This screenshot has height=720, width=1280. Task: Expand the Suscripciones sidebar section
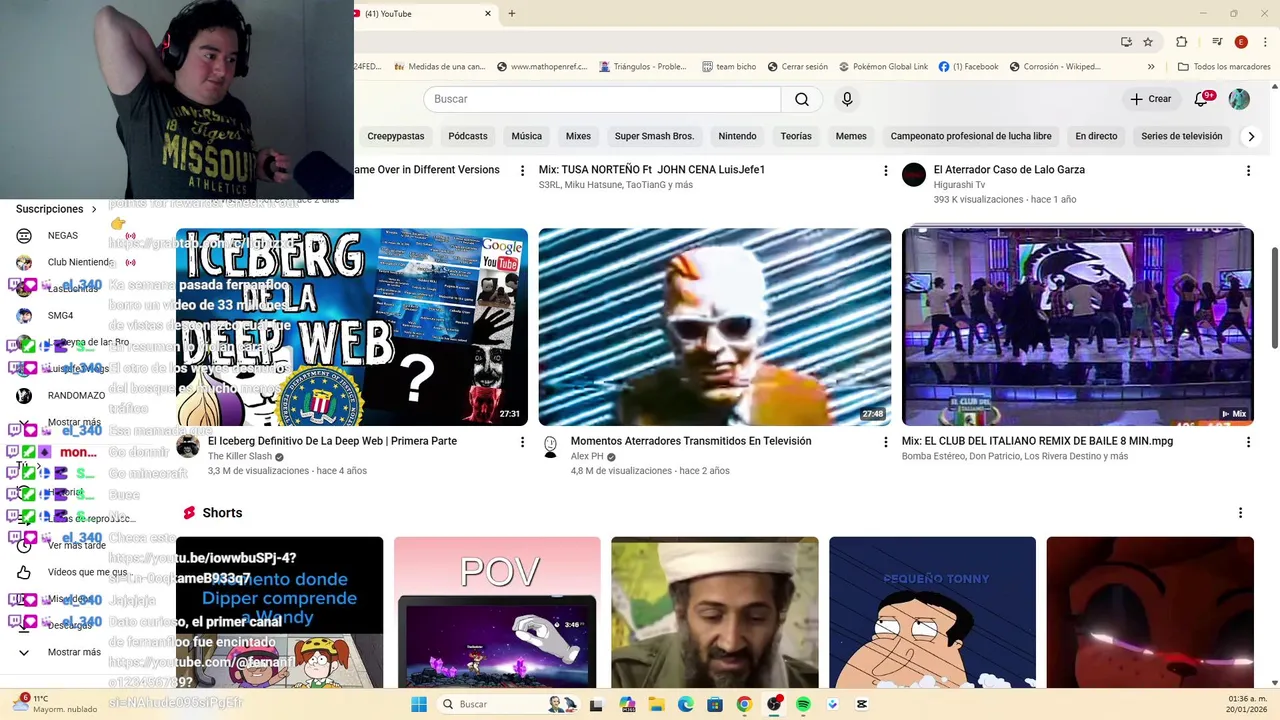(57, 209)
